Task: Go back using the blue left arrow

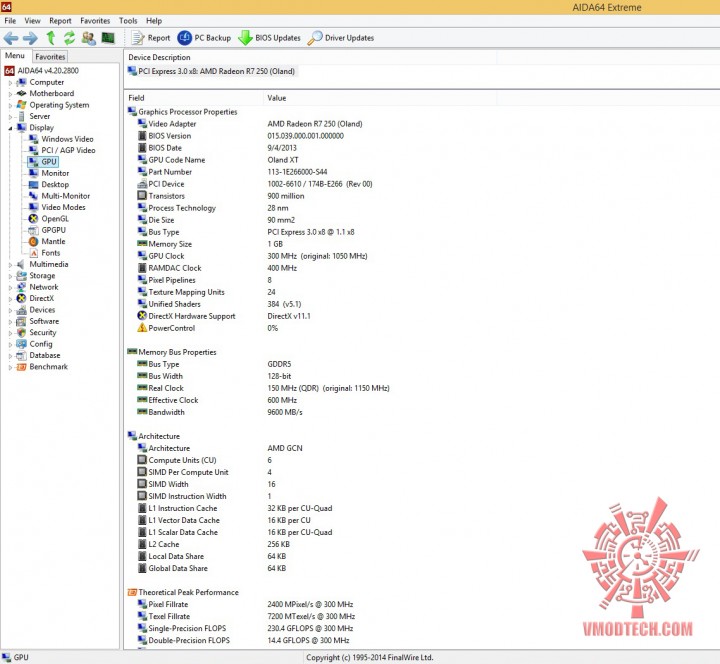Action: pos(11,38)
